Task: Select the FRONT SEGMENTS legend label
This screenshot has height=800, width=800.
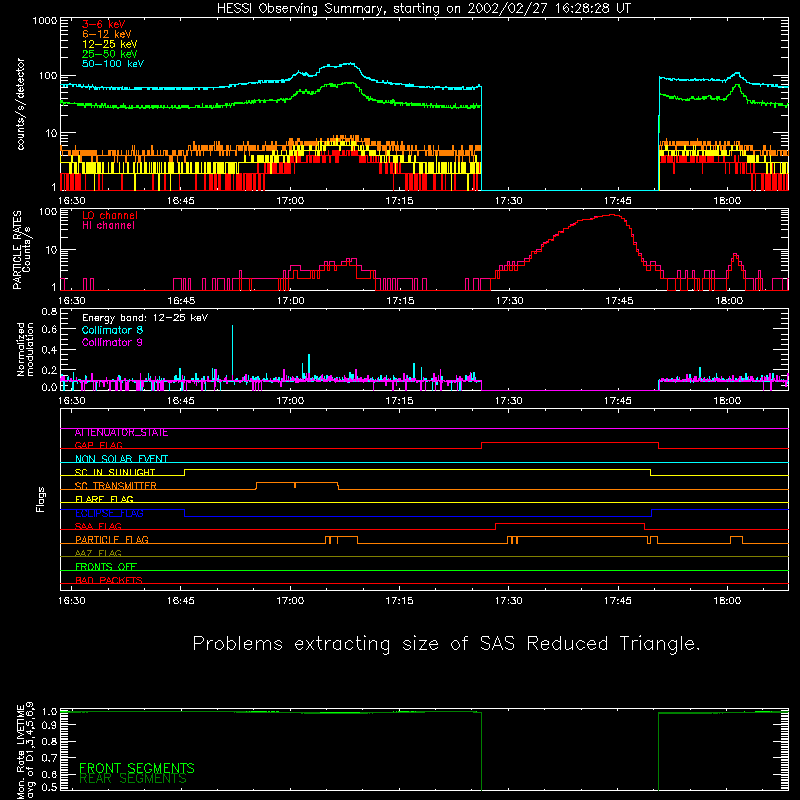Action: tap(137, 768)
